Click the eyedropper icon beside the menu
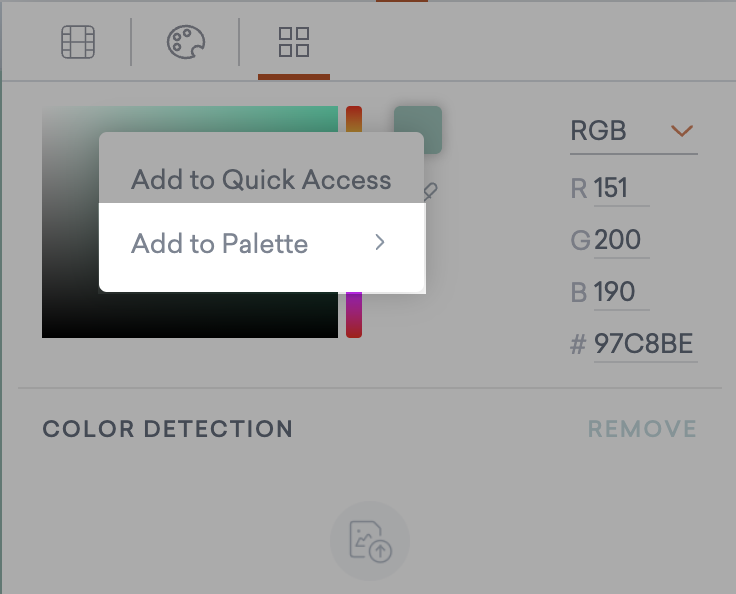The height and width of the screenshot is (594, 736). tap(430, 192)
